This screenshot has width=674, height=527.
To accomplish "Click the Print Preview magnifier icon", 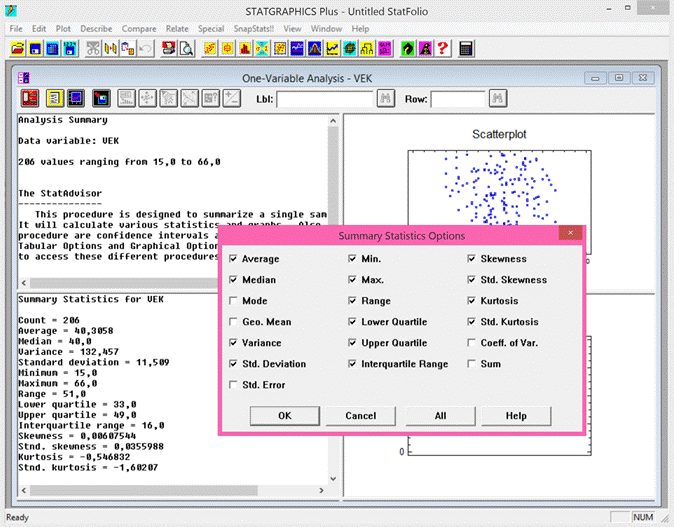I will click(x=186, y=49).
